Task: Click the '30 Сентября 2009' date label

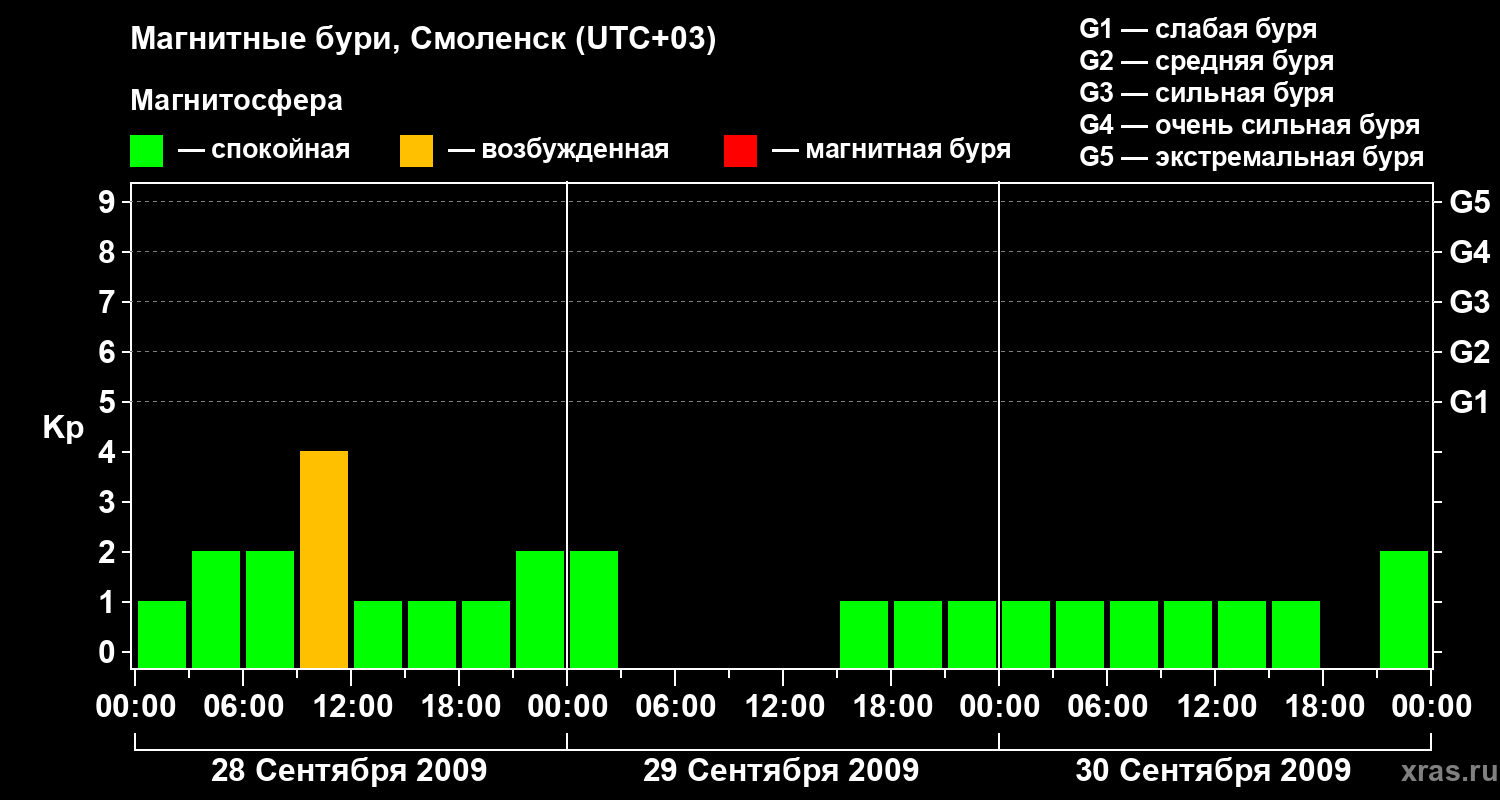Action: [x=1213, y=771]
